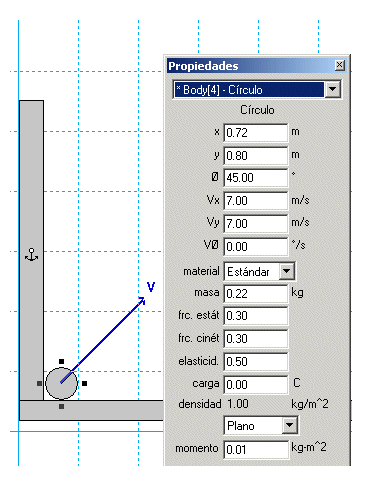Viewport: 382px width, 486px height.
Task: Click the top selection handle of the circle
Action: pyautogui.click(x=61, y=361)
